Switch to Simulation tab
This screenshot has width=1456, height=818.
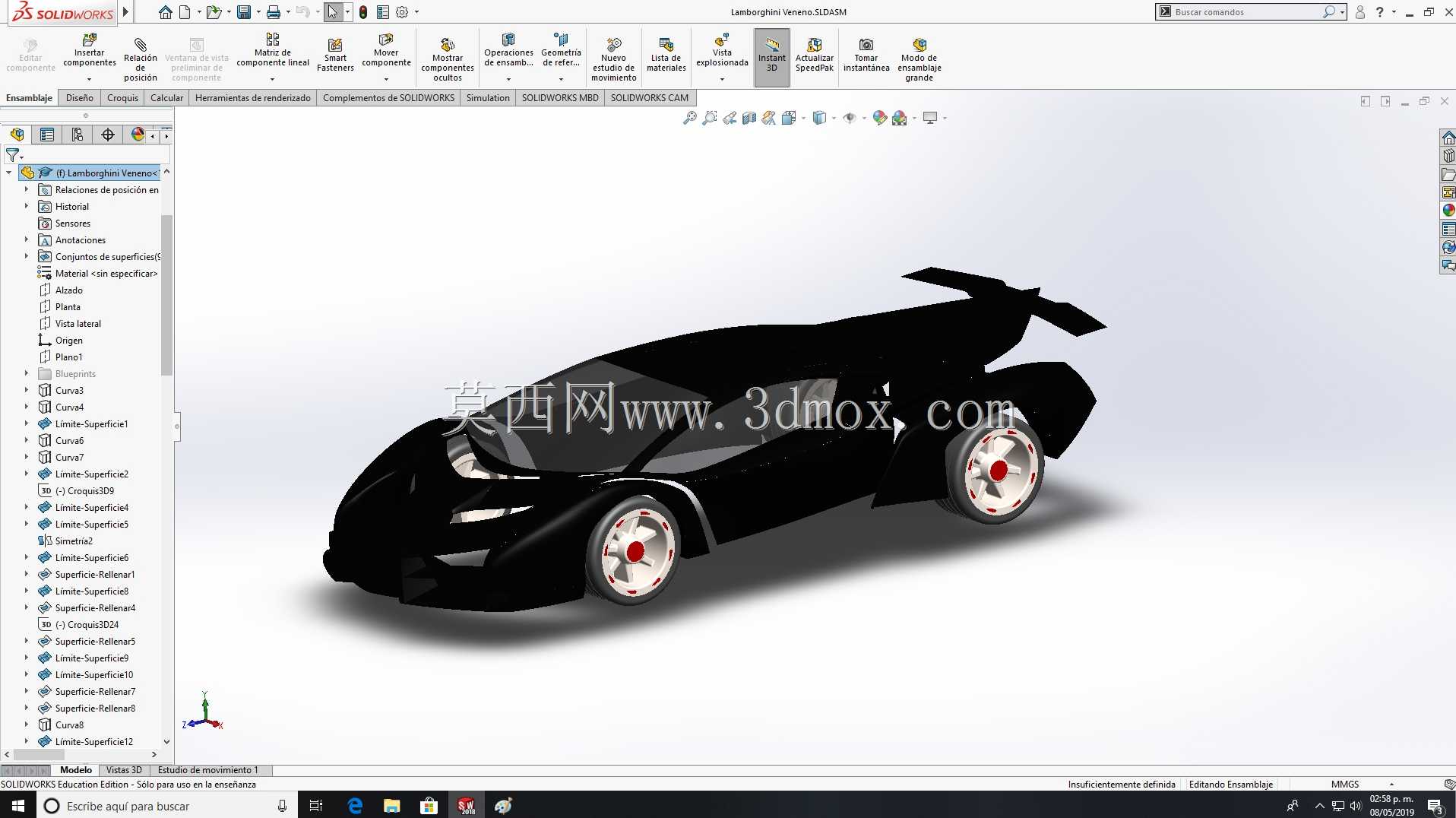pyautogui.click(x=488, y=97)
